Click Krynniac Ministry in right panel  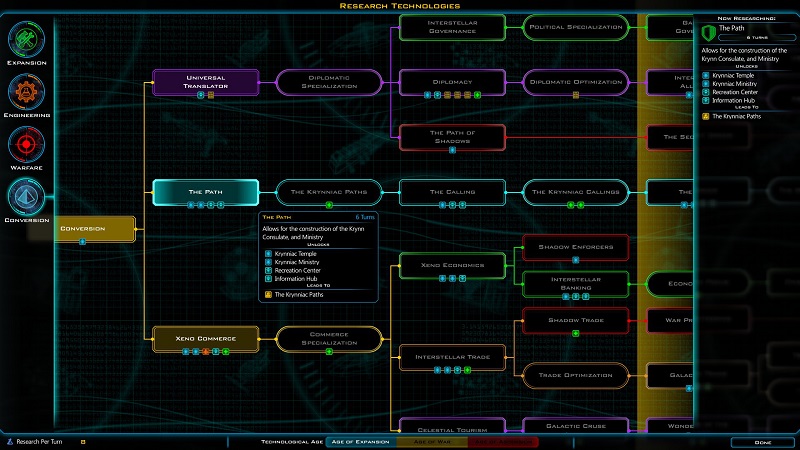735,84
